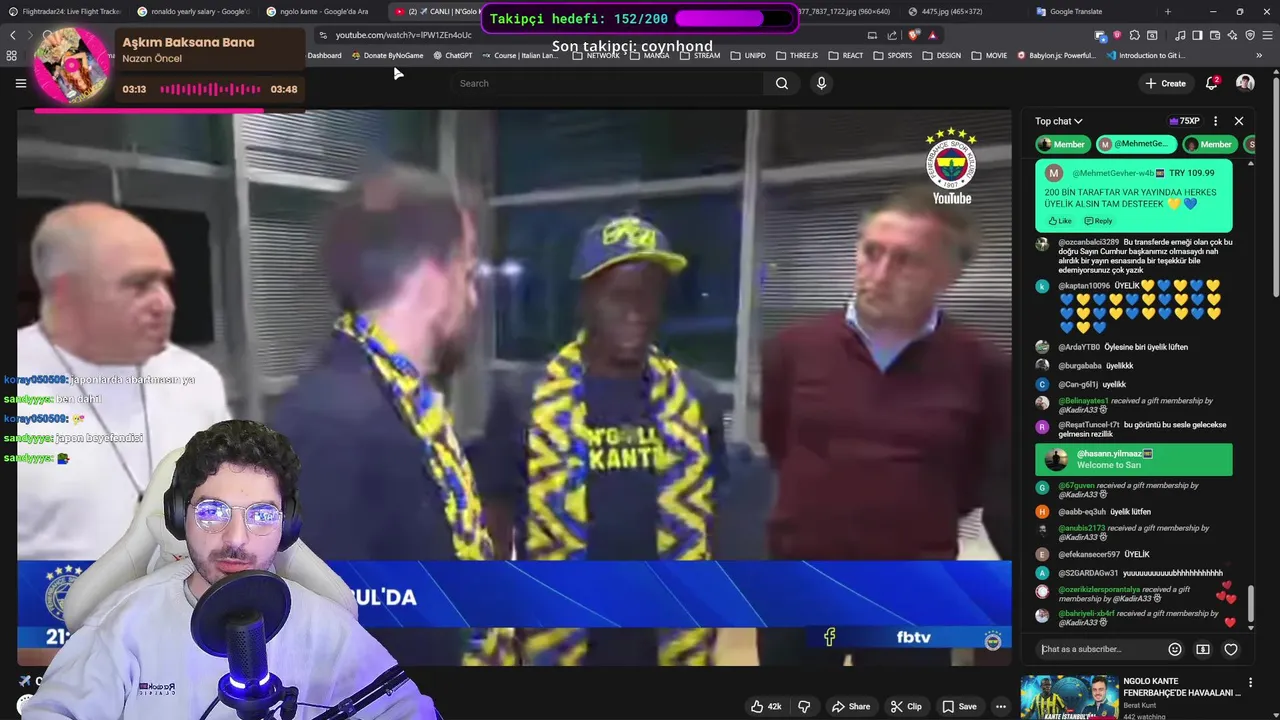Open the SPORTS bookmarks folder
The image size is (1280, 720).
[x=893, y=55]
